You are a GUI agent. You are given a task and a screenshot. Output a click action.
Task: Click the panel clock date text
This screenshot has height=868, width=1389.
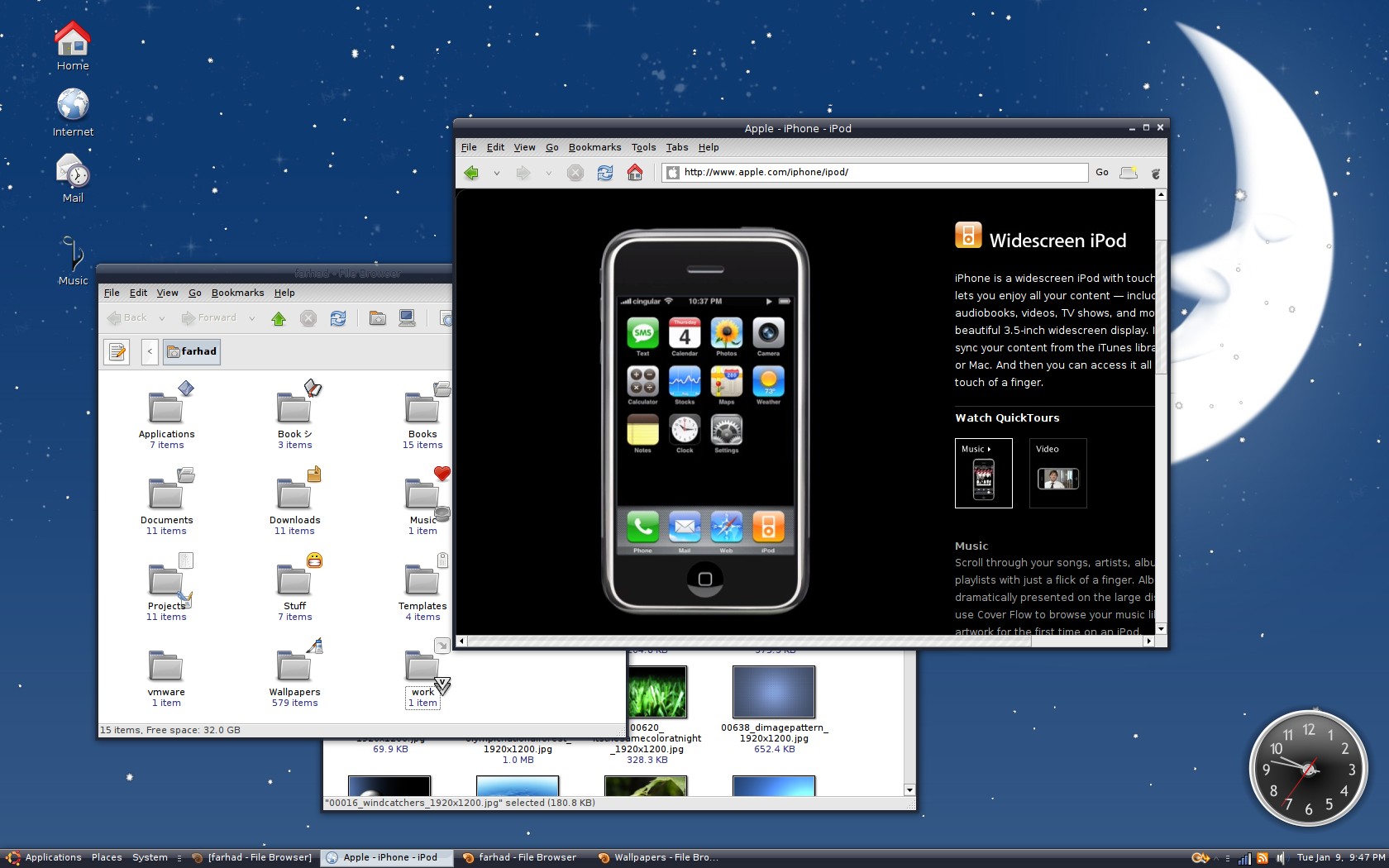(1339, 858)
